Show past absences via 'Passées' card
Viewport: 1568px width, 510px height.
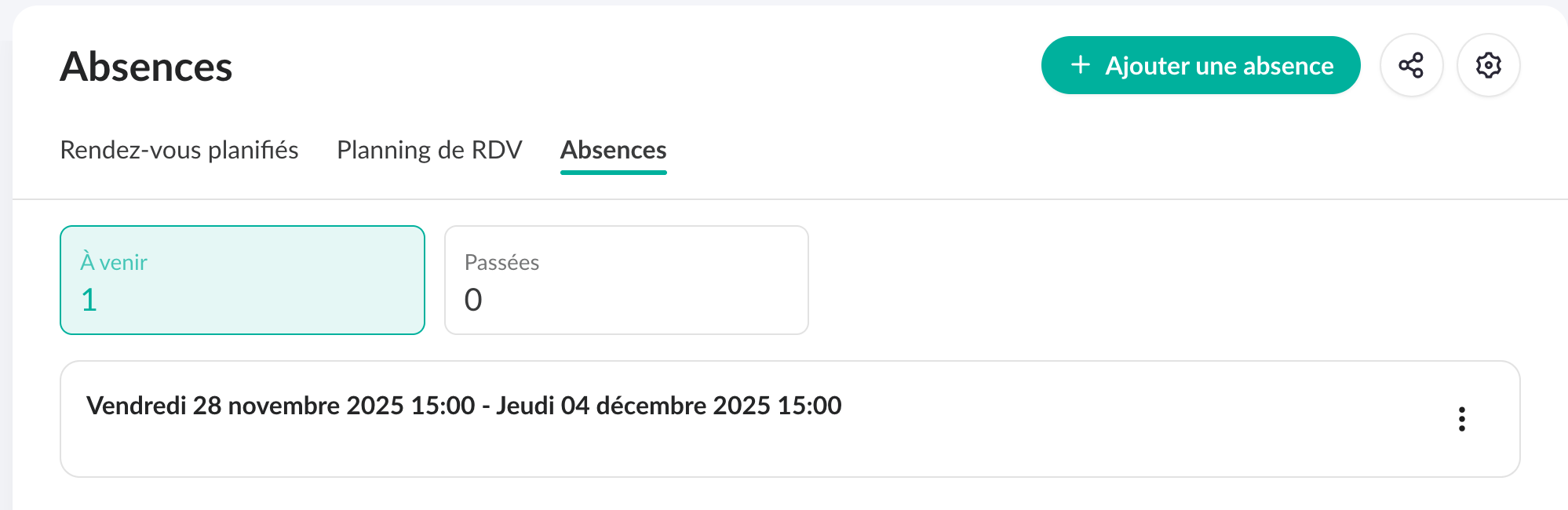[625, 280]
